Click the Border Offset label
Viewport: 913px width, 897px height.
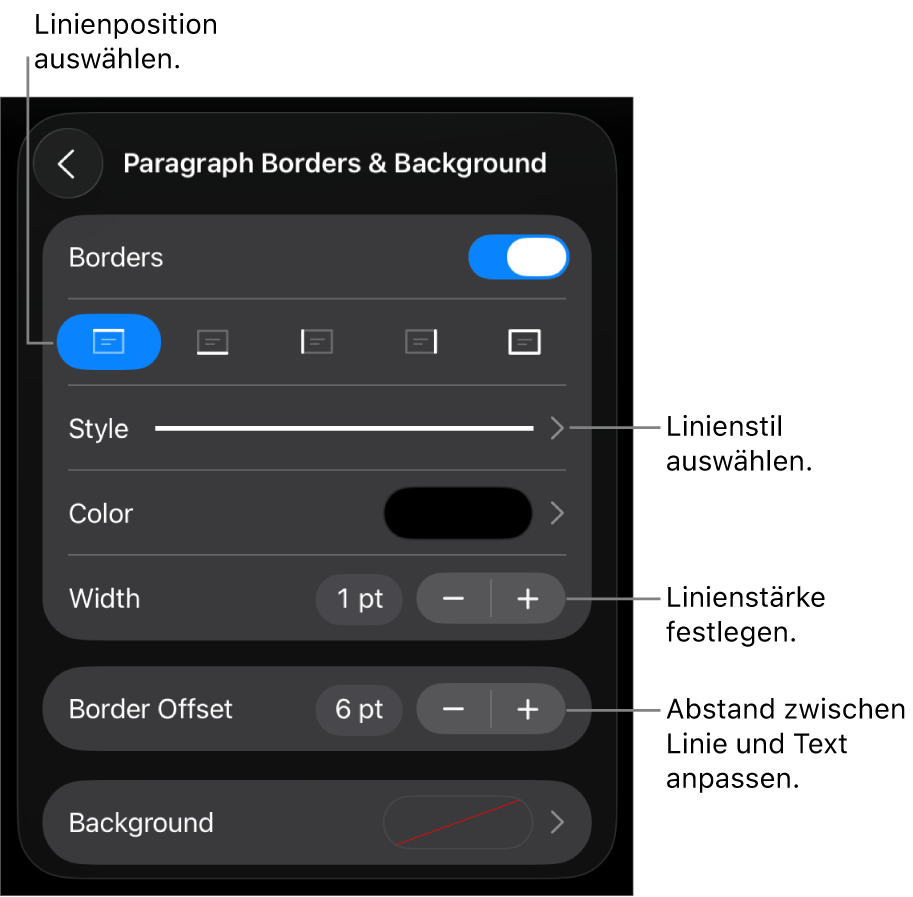coord(150,710)
